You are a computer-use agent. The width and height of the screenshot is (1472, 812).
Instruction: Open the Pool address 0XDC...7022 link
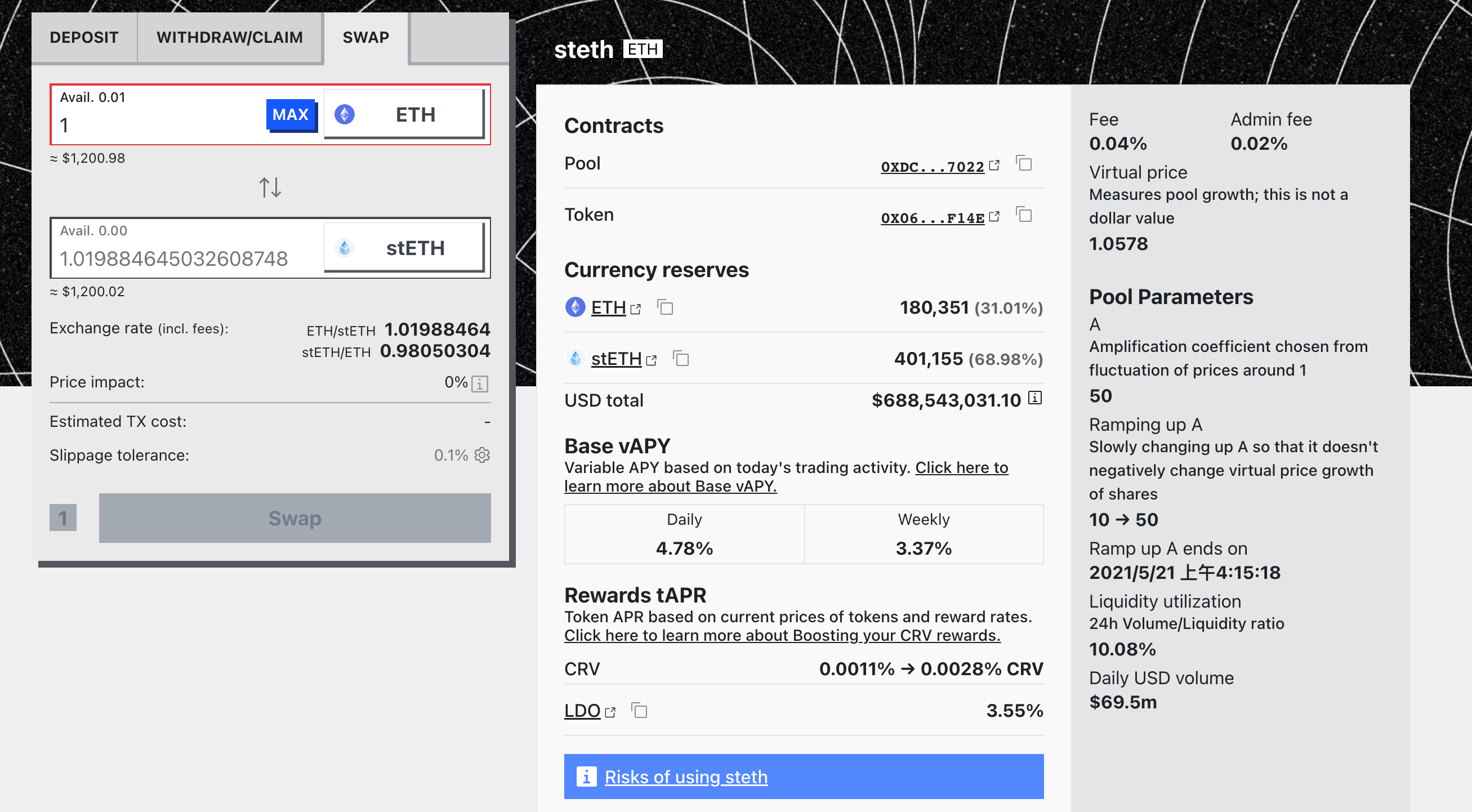coord(933,167)
